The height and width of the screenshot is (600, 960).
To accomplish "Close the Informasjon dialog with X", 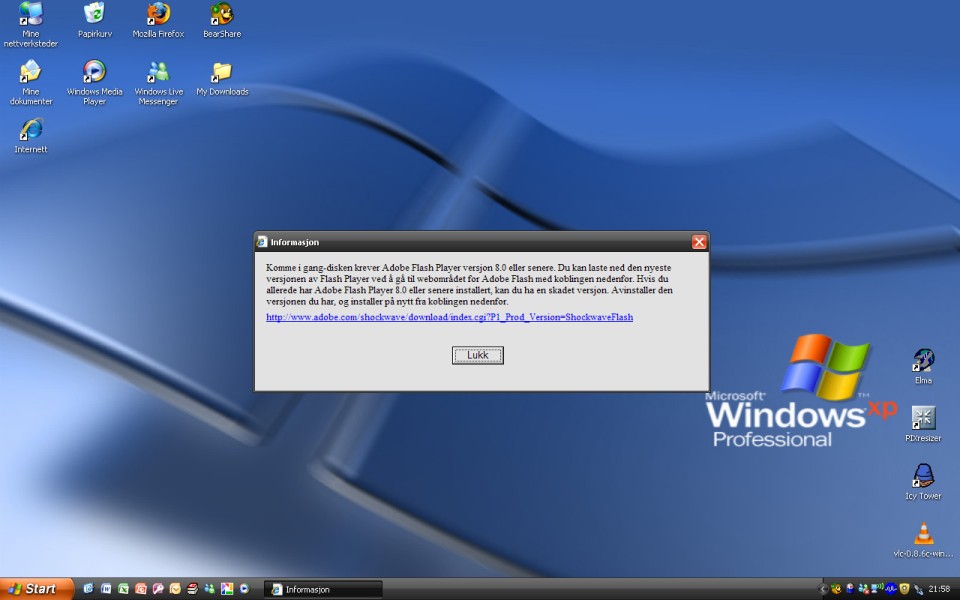I will [699, 242].
